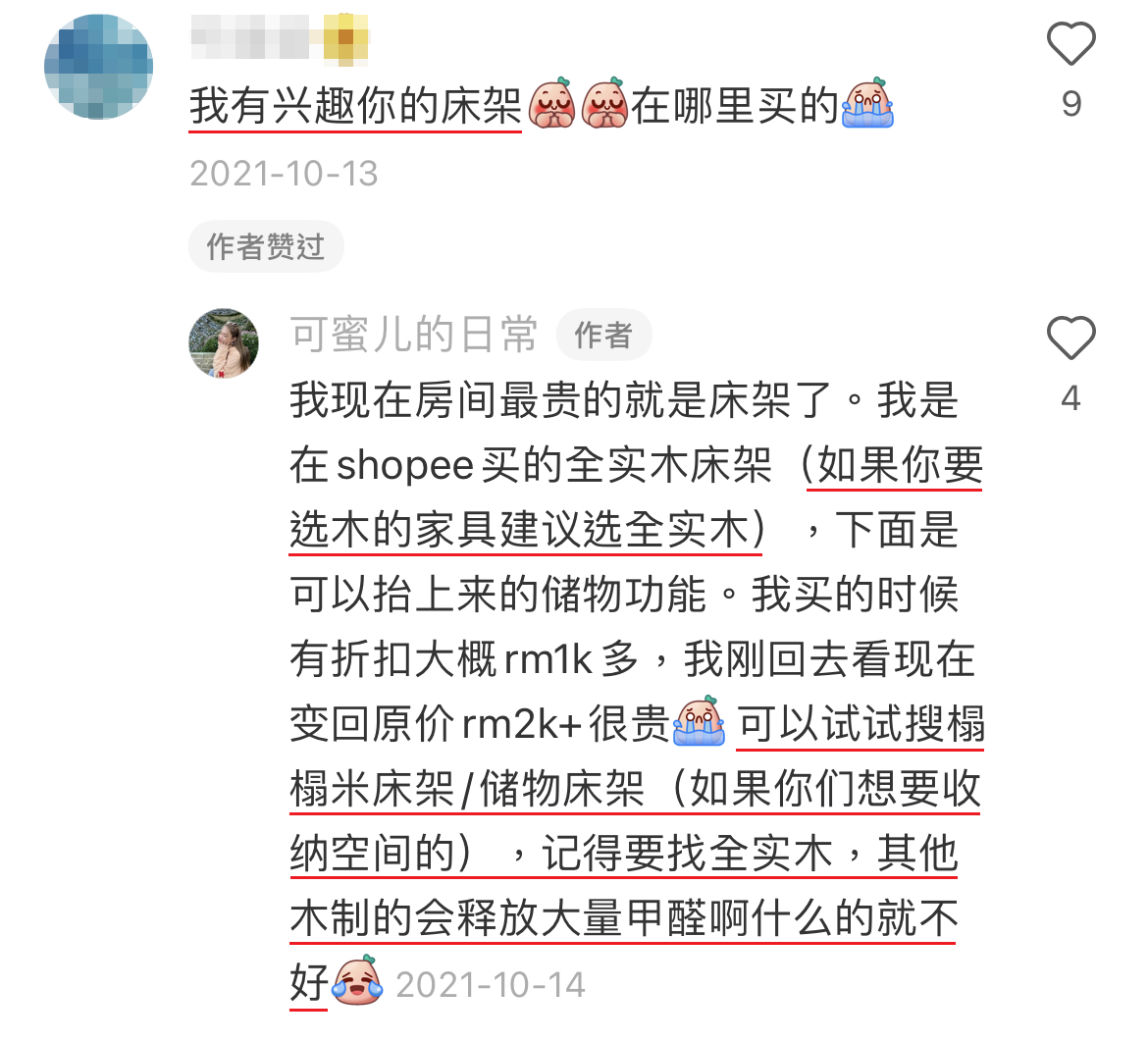
Task: Open the pixelated commenter's profile picture
Action: point(99,67)
